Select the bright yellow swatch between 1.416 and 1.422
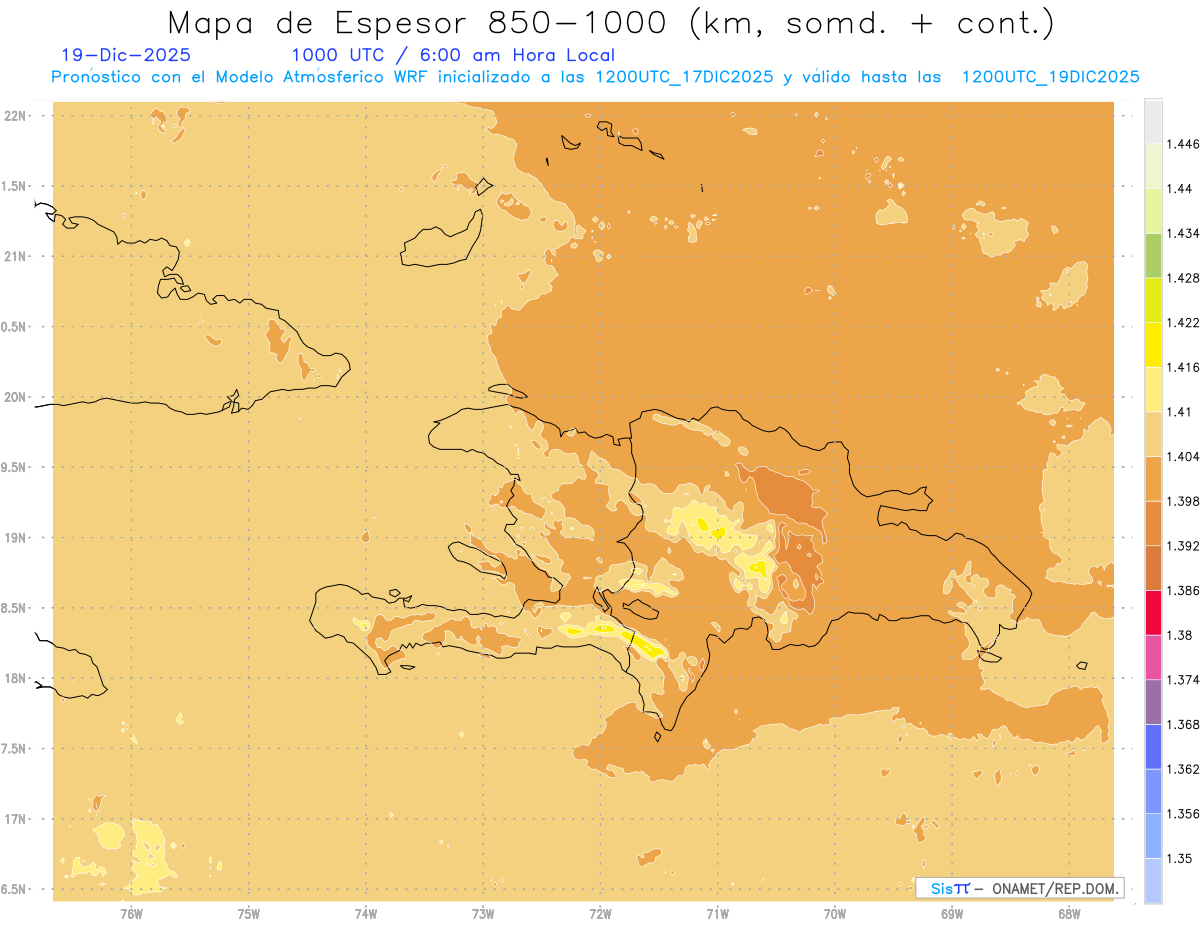The image size is (1200, 927). point(1153,345)
